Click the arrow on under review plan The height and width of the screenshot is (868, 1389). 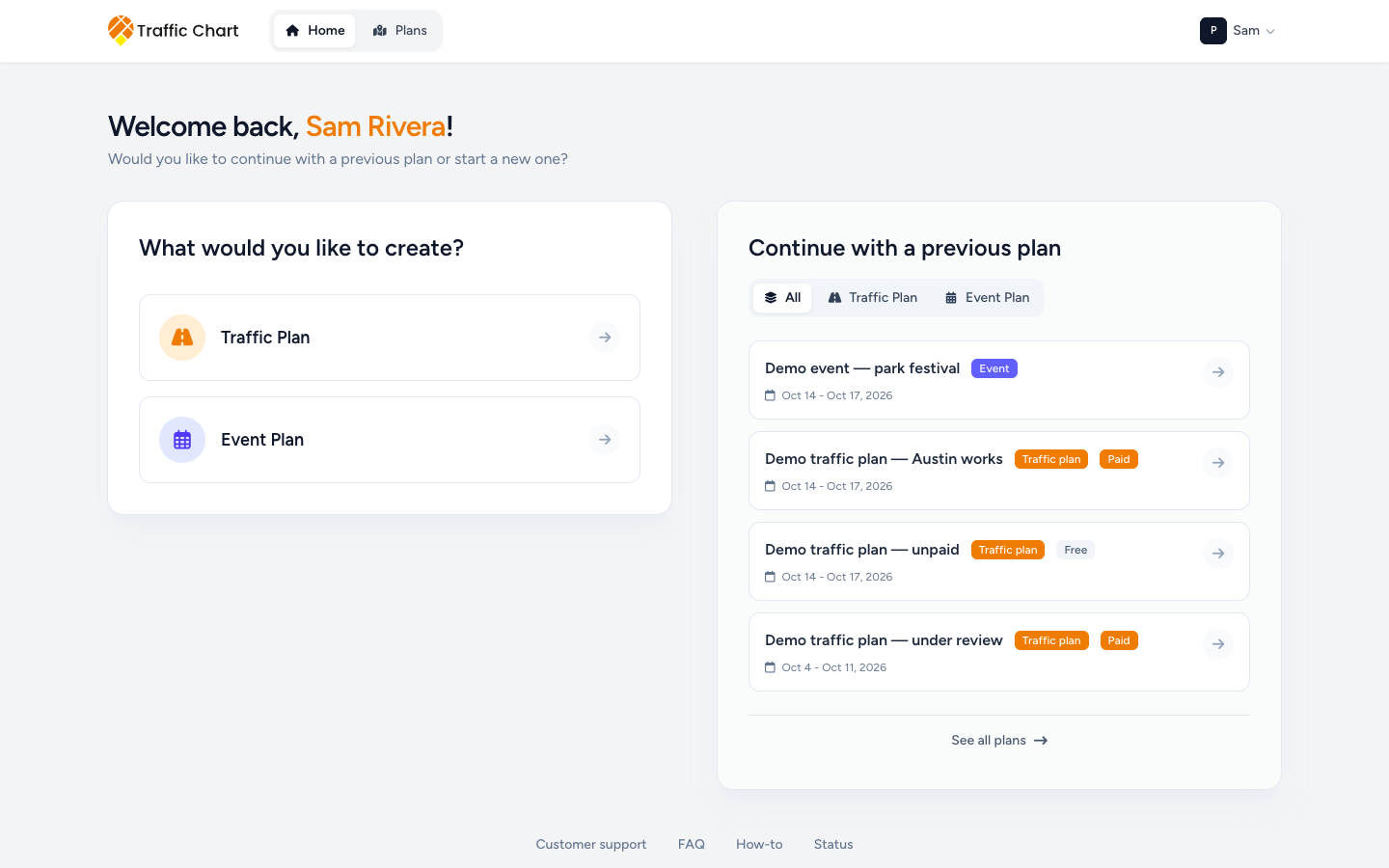[1218, 644]
